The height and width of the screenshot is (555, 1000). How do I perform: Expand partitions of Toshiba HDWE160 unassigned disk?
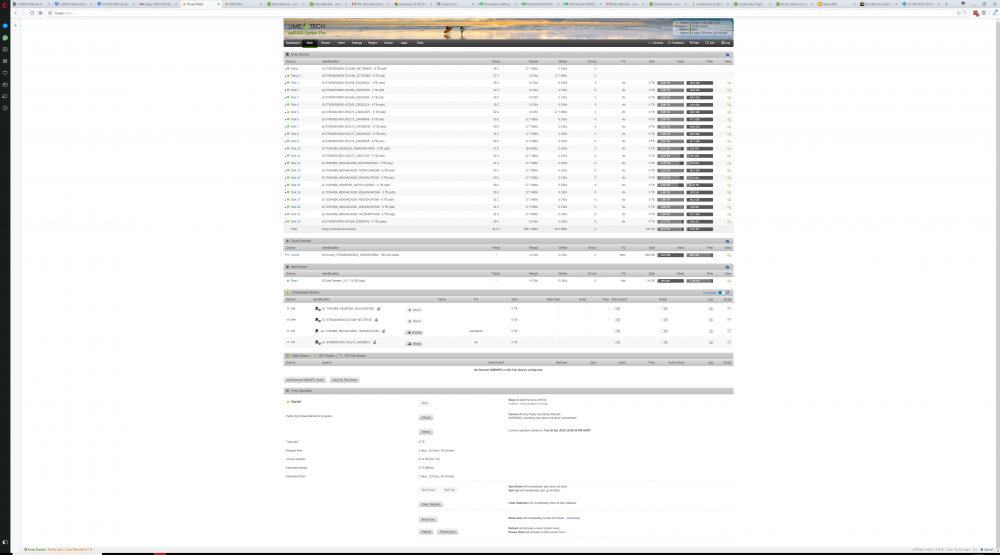317,309
